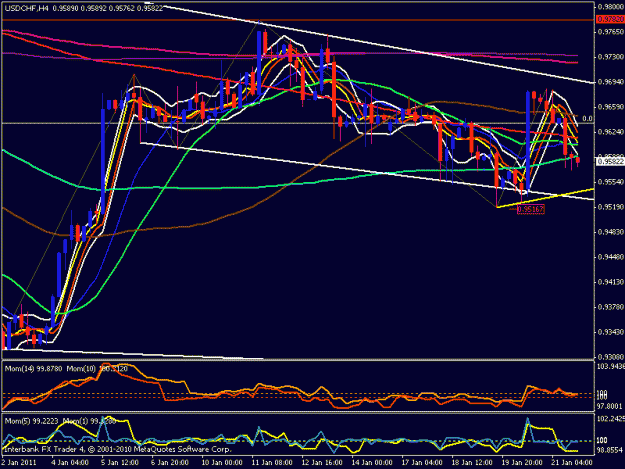
Task: Click the 98.8554 momentum scale value
Action: [610, 449]
